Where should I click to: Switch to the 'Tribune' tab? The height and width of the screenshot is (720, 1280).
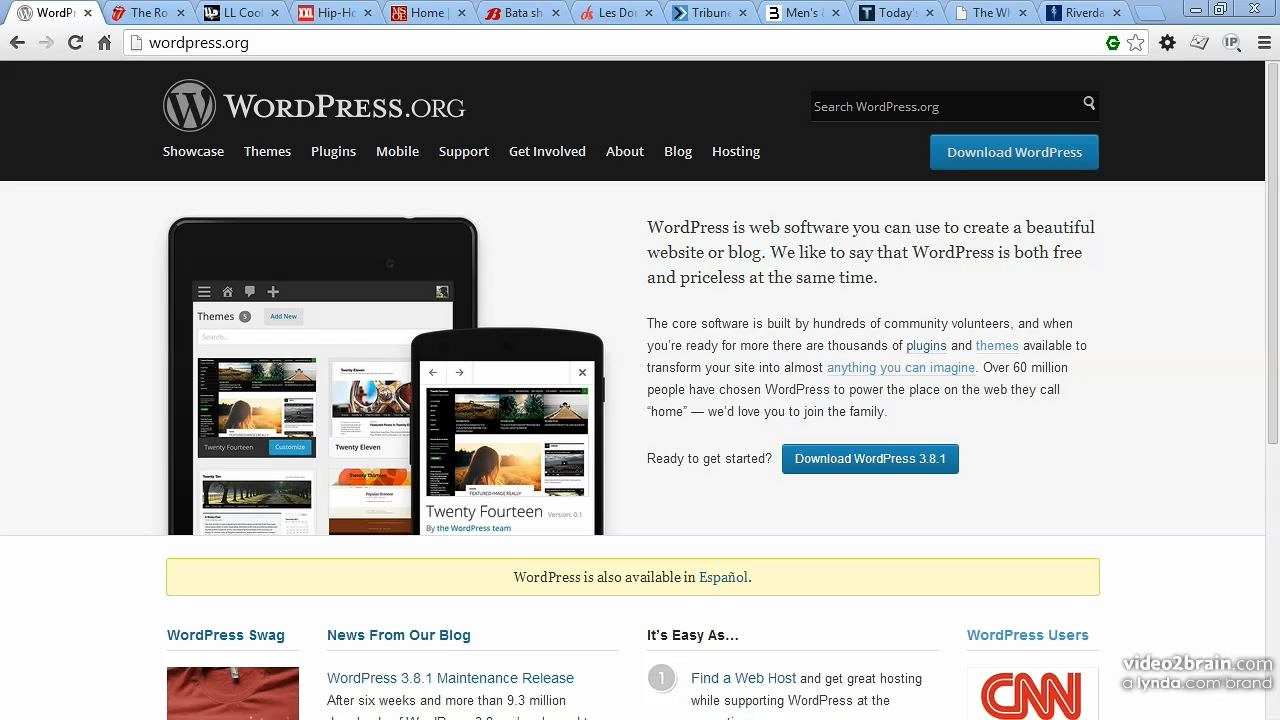[x=711, y=13]
